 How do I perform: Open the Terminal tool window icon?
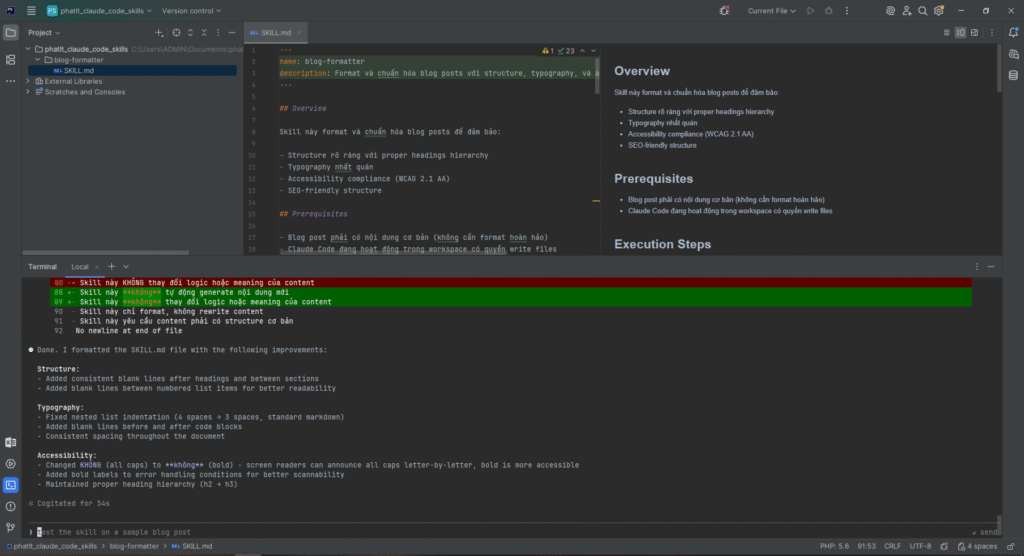(11, 485)
